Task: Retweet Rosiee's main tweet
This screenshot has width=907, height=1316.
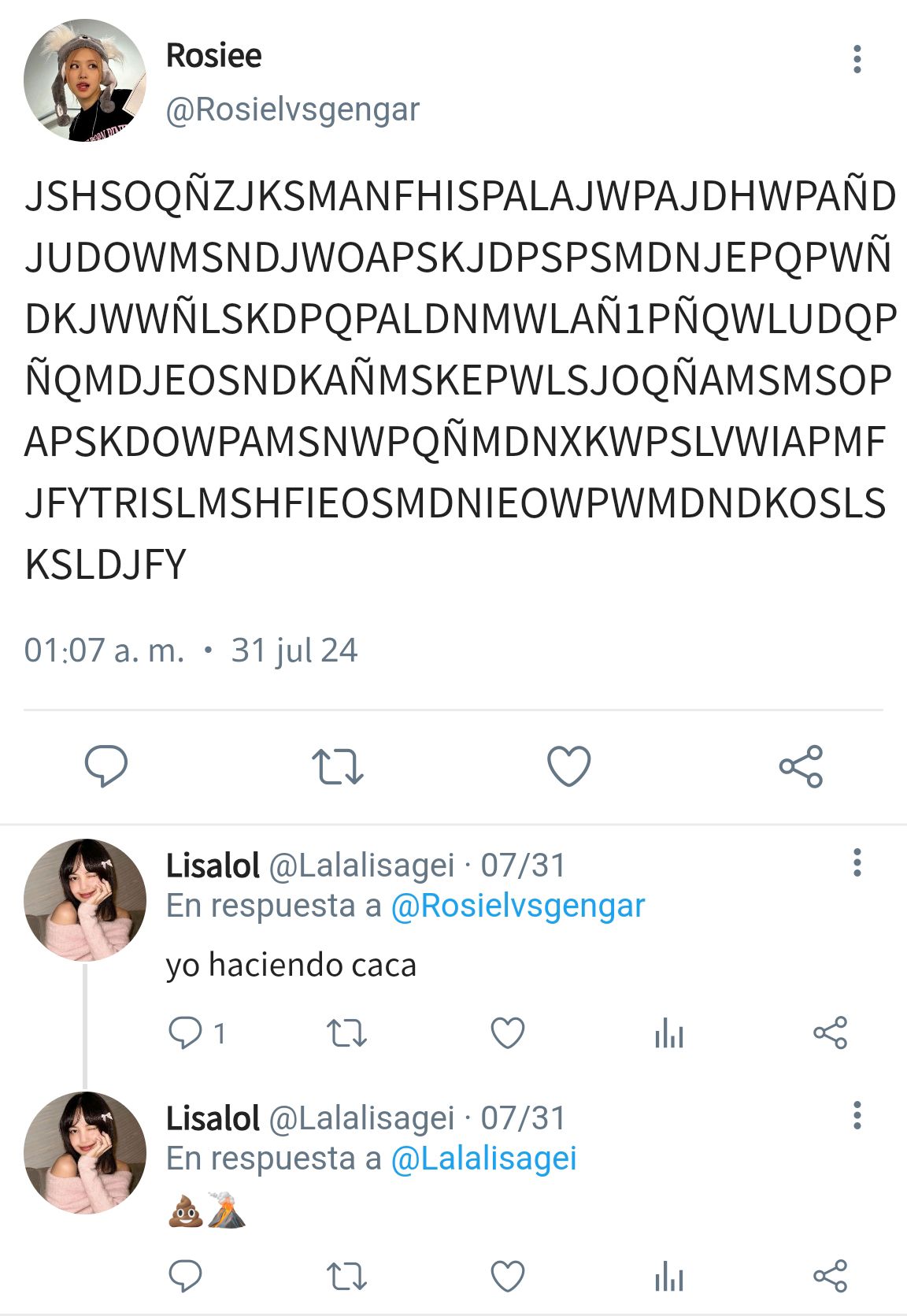Action: [x=338, y=766]
